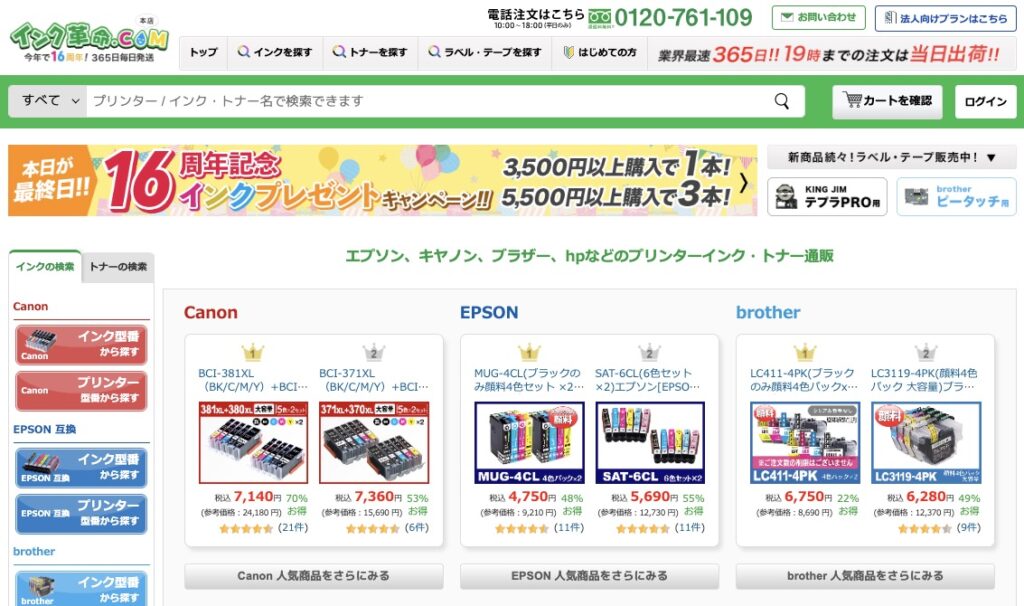Image resolution: width=1024 pixels, height=606 pixels.
Task: Switch to the トナーの検索 tab
Action: [118, 266]
